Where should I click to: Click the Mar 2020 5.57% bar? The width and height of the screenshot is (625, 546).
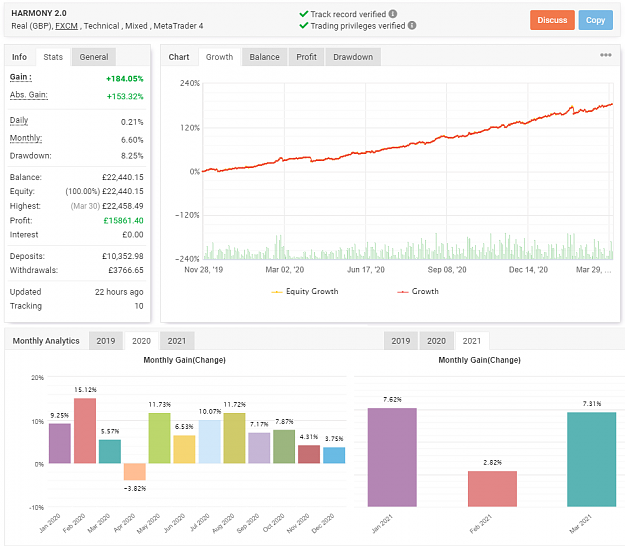click(x=110, y=451)
